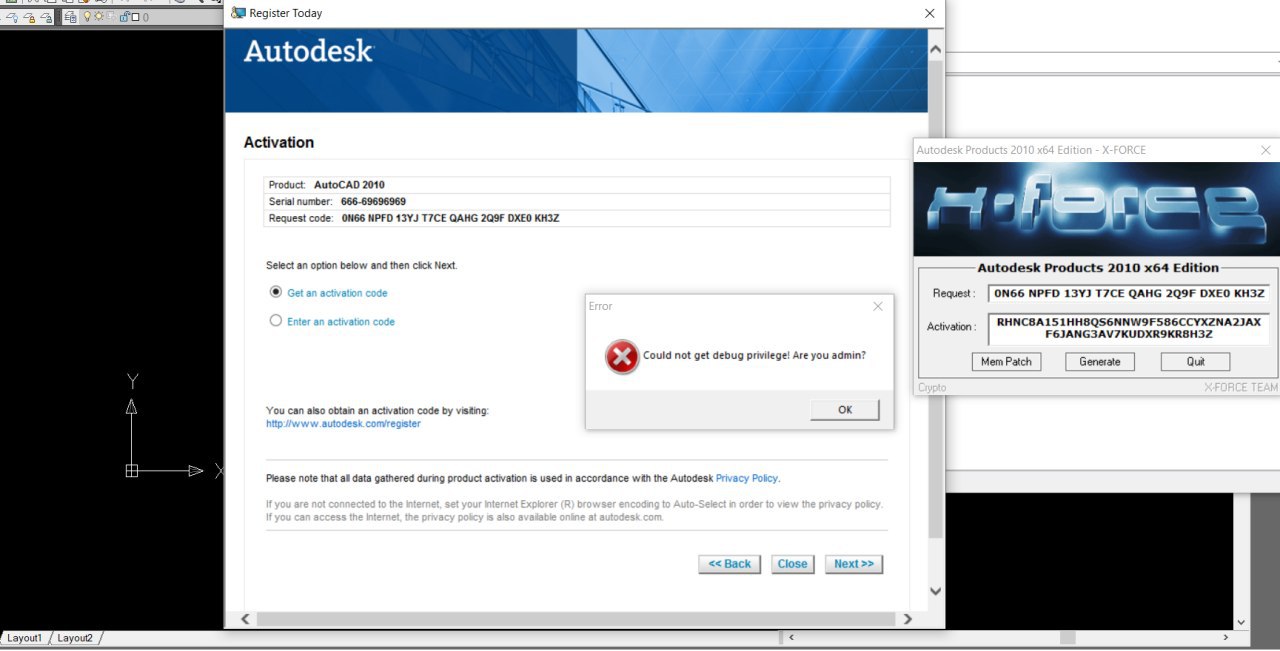
Task: Click the X-FORCE TEAM status text
Action: pos(1240,387)
